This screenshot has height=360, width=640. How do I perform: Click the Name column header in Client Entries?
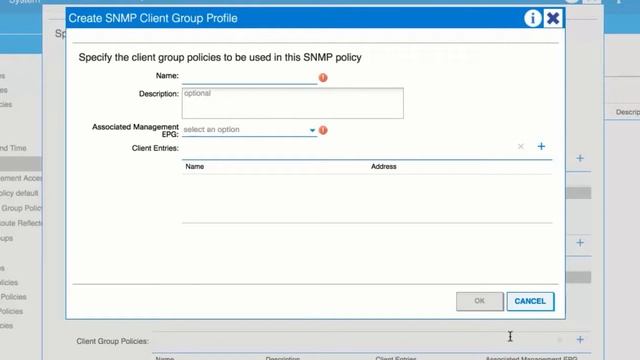(195, 167)
